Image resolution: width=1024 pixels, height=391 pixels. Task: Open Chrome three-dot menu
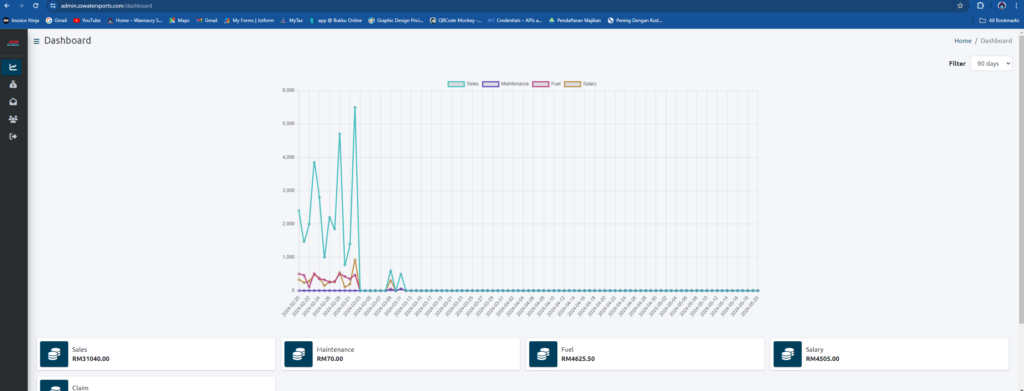click(1017, 5)
